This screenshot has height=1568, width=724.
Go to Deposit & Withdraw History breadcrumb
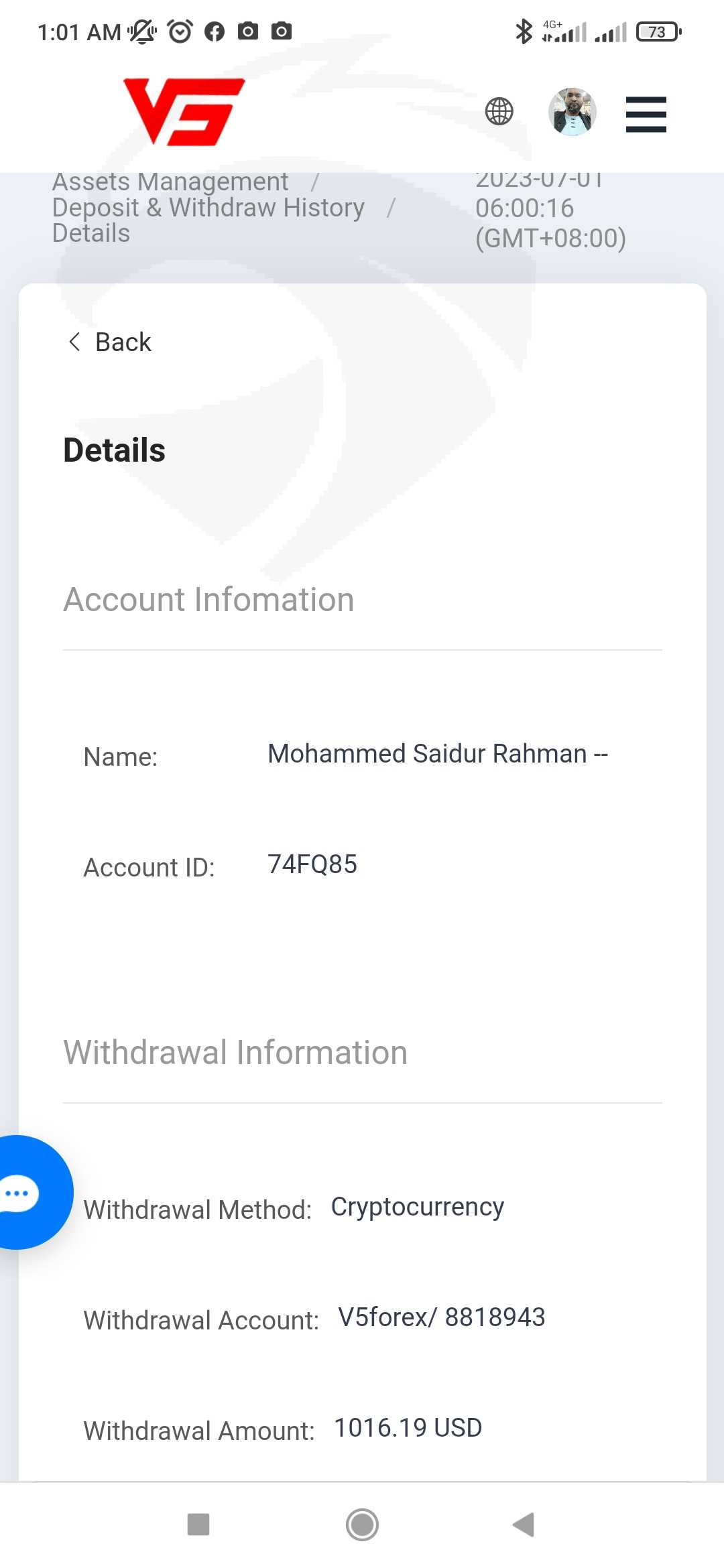208,208
